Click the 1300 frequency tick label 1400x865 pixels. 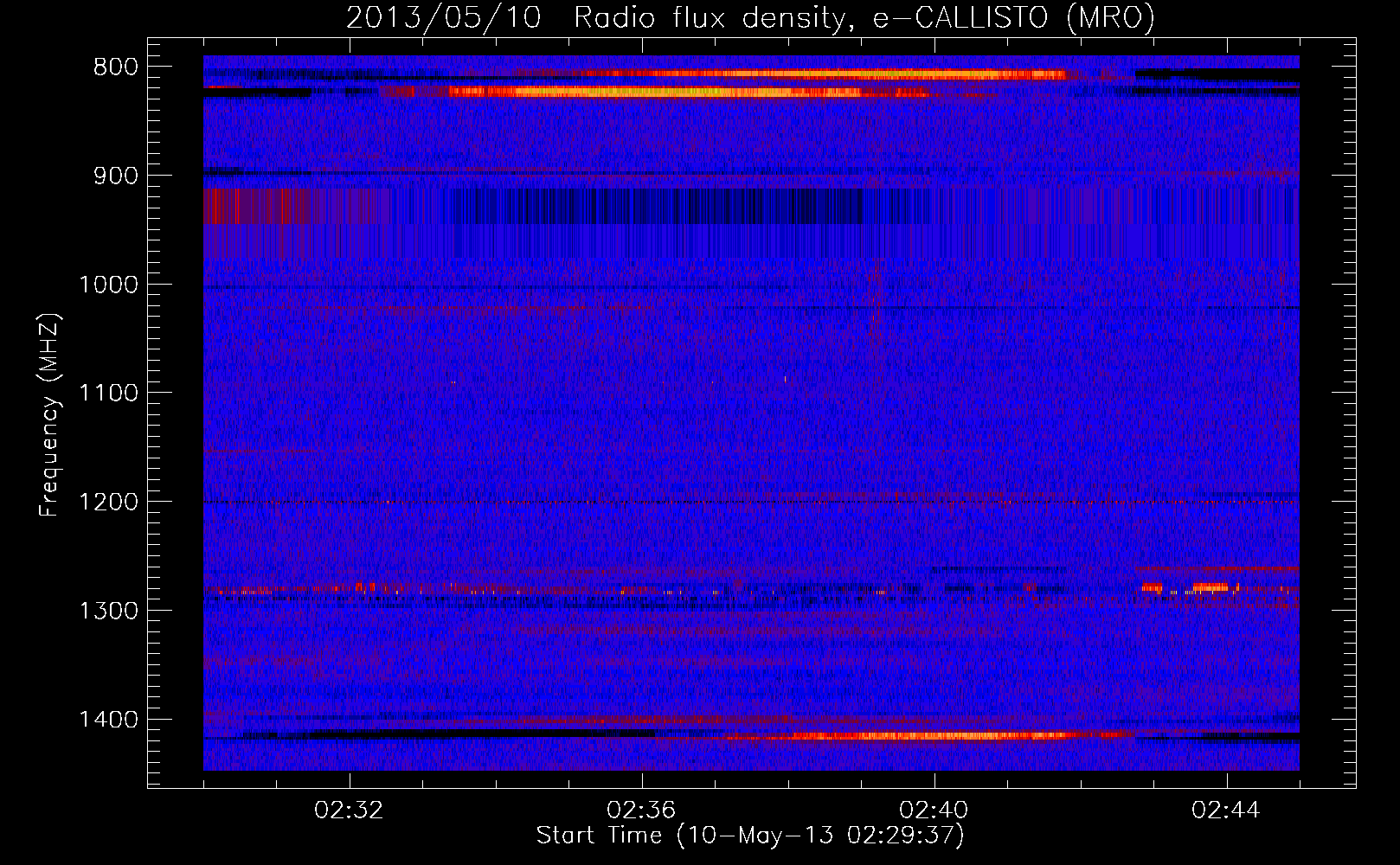click(x=108, y=611)
